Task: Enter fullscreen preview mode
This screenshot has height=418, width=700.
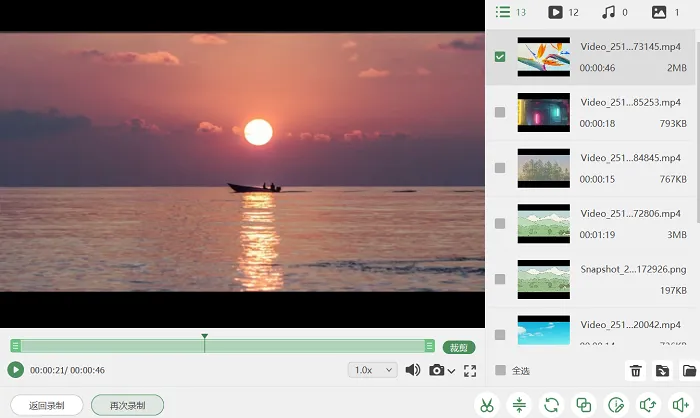Action: (x=470, y=370)
